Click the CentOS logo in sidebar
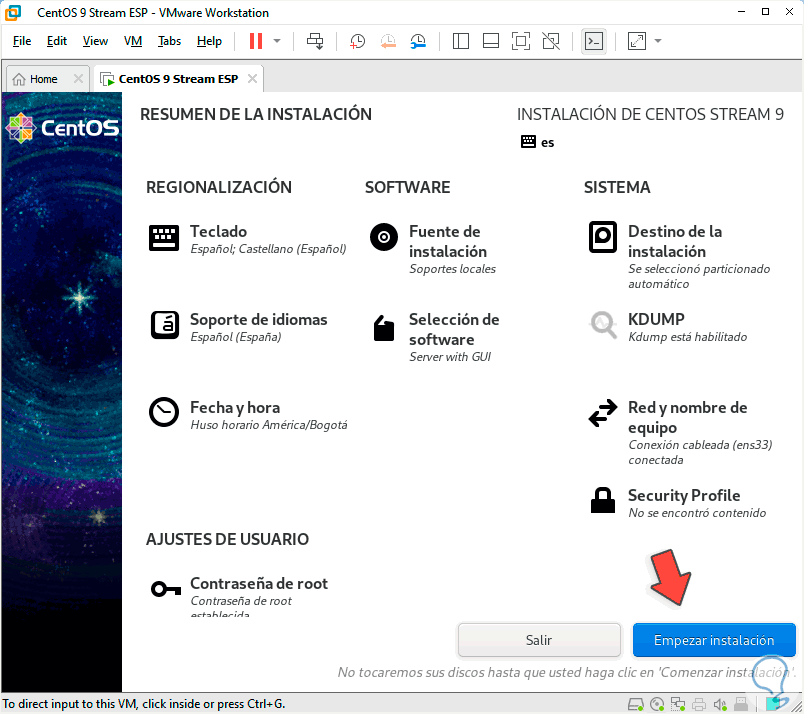The height and width of the screenshot is (714, 804). click(62, 128)
